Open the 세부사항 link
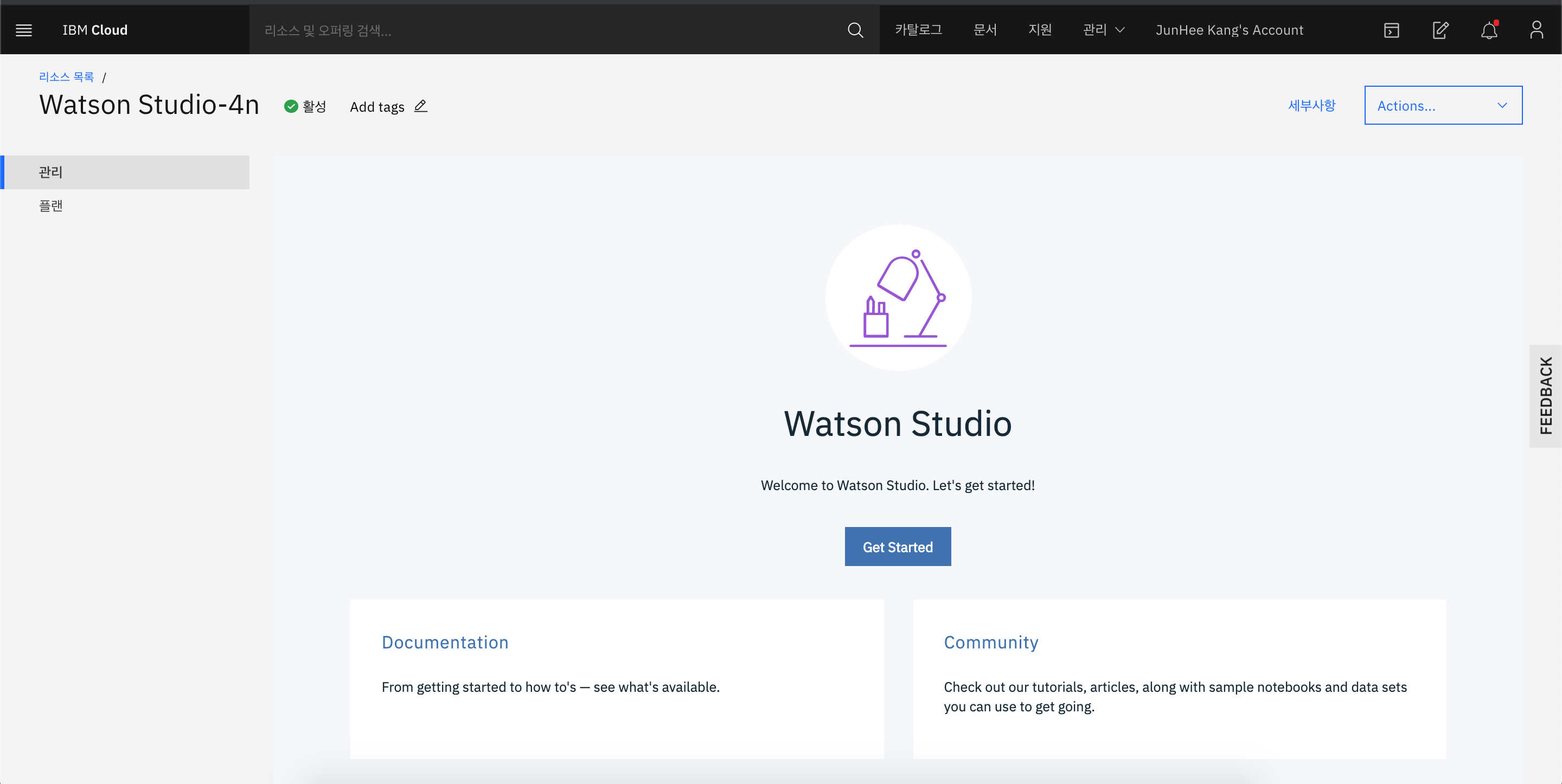The image size is (1562, 784). tap(1311, 106)
